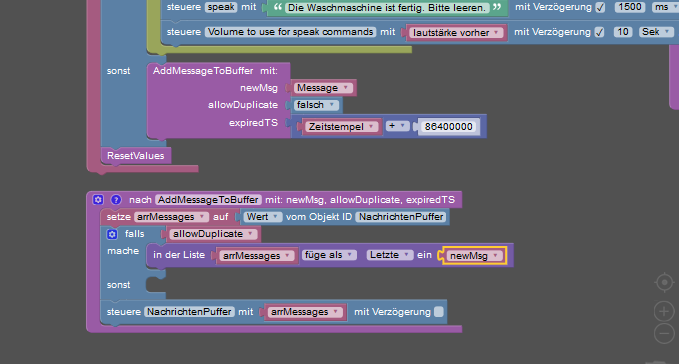This screenshot has height=364, width=679.
Task: Click 'in der Liste' label
Action: point(179,255)
